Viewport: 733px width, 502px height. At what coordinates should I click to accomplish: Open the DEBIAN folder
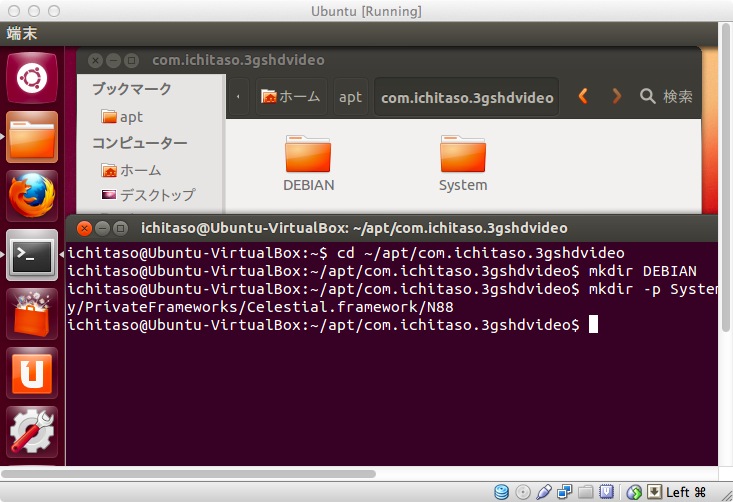(309, 164)
